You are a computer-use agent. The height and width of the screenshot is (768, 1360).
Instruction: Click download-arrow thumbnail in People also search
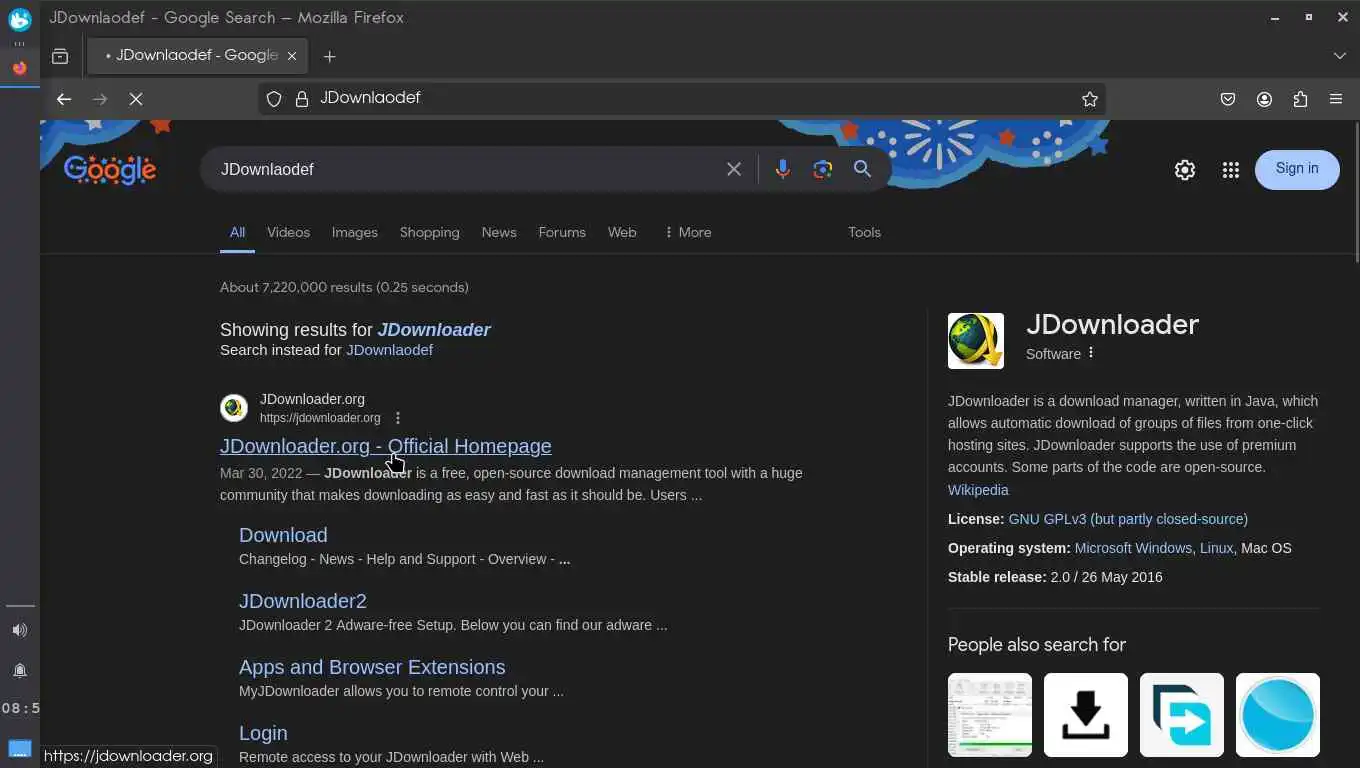tap(1086, 715)
